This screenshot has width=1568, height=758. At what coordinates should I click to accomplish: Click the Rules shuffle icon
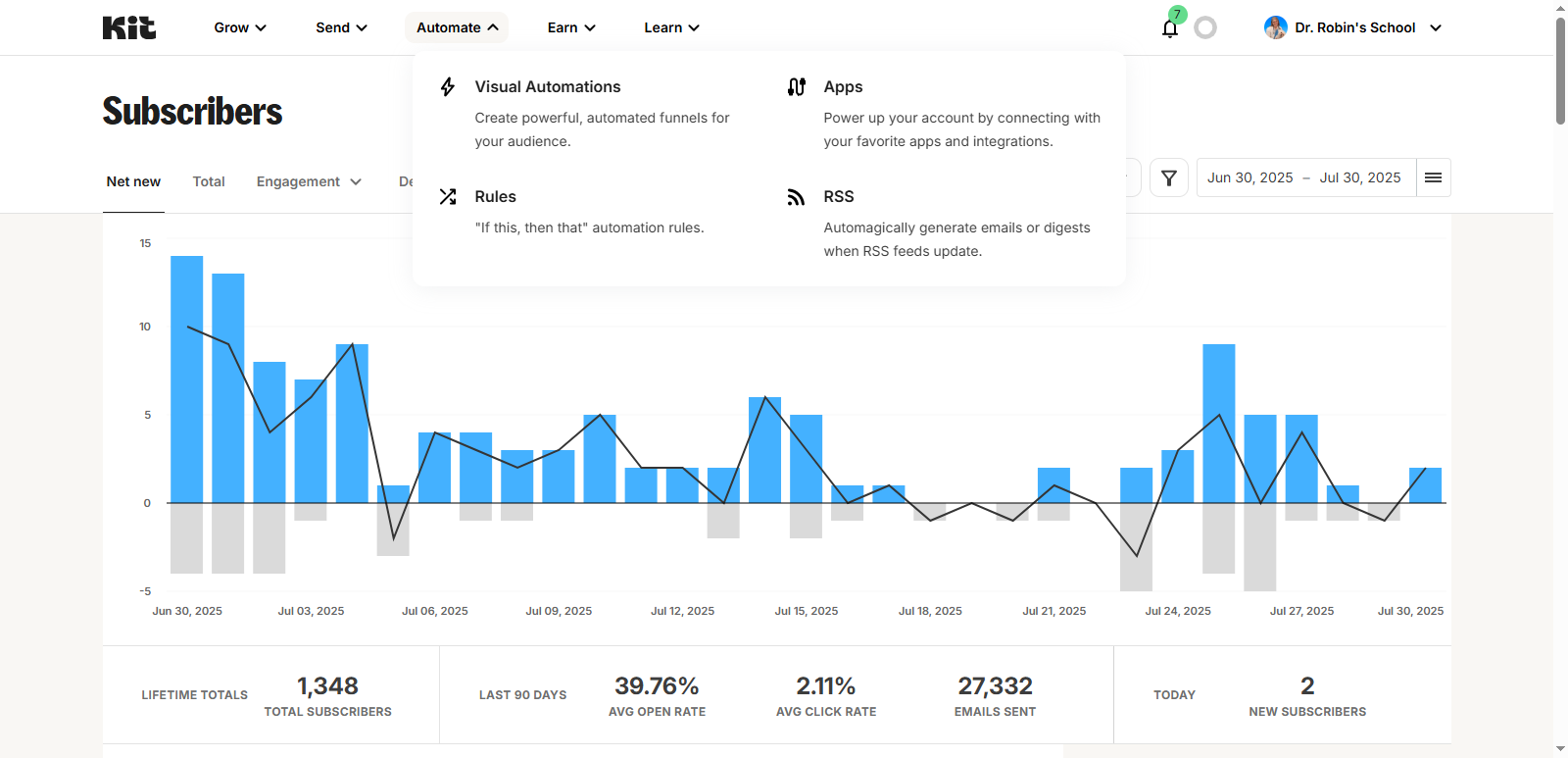pos(448,197)
